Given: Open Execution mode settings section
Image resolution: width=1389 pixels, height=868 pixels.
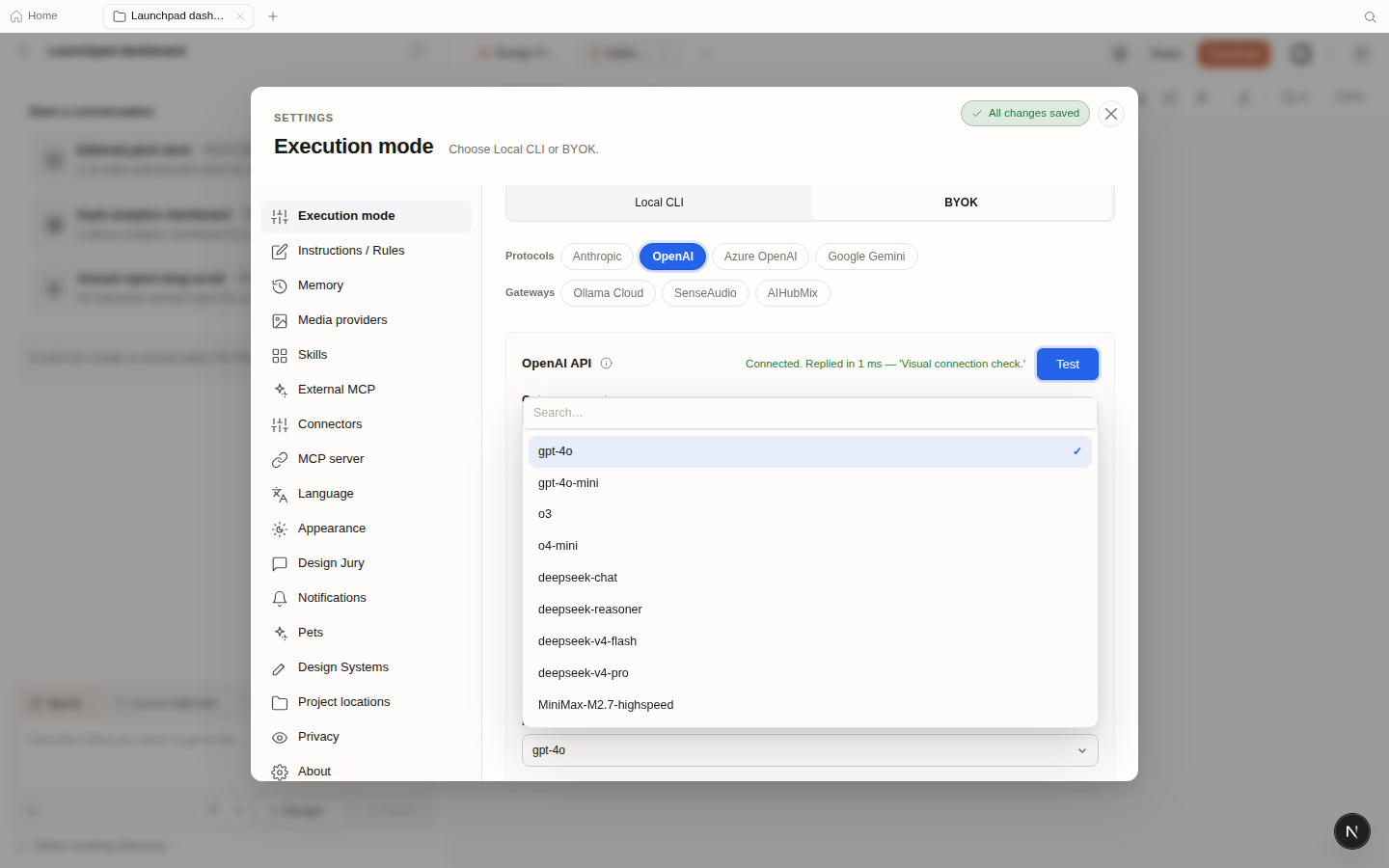Looking at the screenshot, I should [366, 216].
